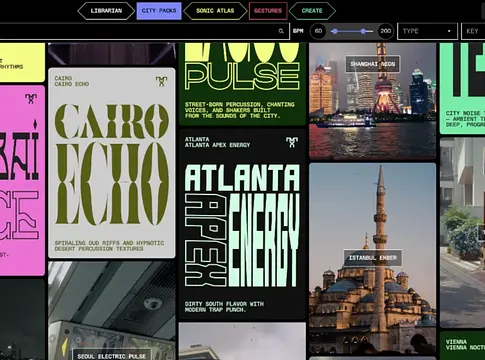This screenshot has width=485, height=360.
Task: Open the Gestures tab
Action: point(268,11)
